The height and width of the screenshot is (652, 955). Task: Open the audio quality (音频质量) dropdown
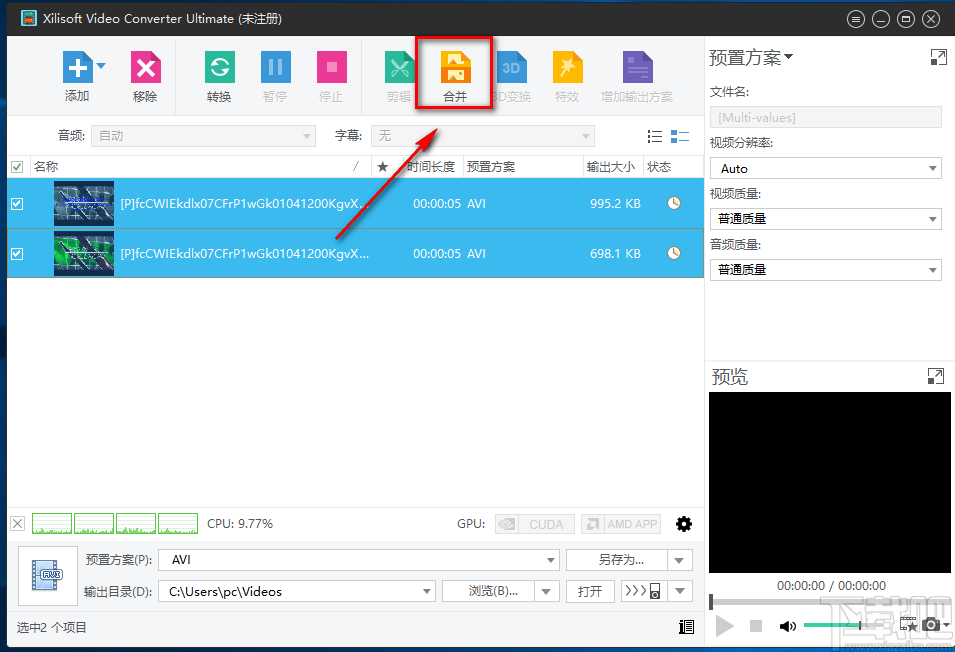point(825,270)
